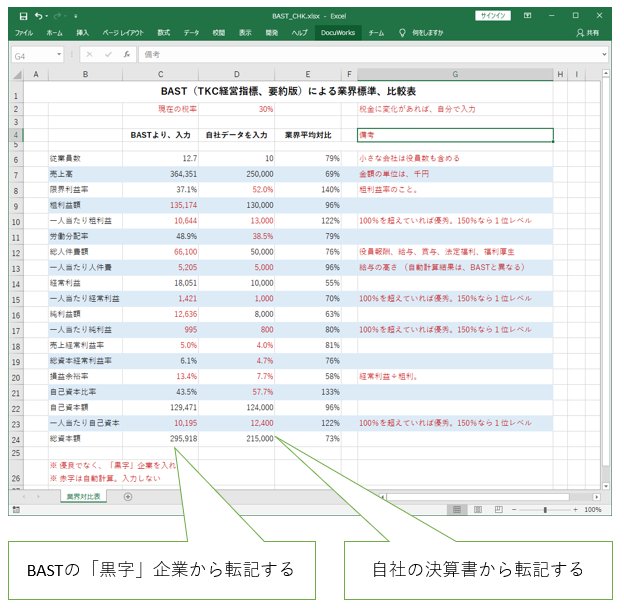Click the formula bar enter checkmark icon
624x614 pixels.
tap(108, 55)
